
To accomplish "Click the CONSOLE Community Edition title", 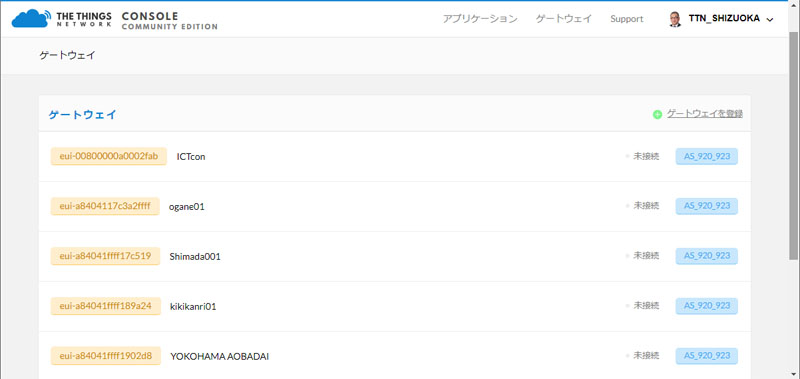I will pyautogui.click(x=169, y=20).
